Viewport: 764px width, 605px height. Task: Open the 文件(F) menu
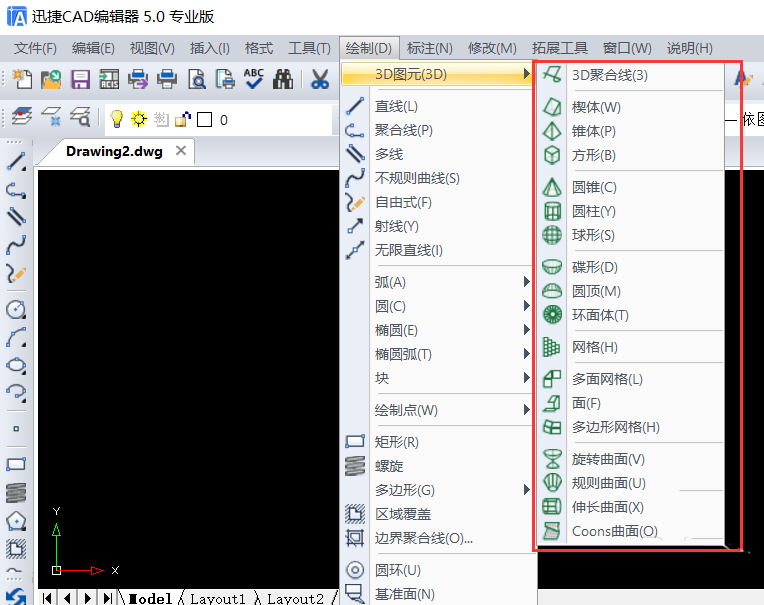coord(36,48)
